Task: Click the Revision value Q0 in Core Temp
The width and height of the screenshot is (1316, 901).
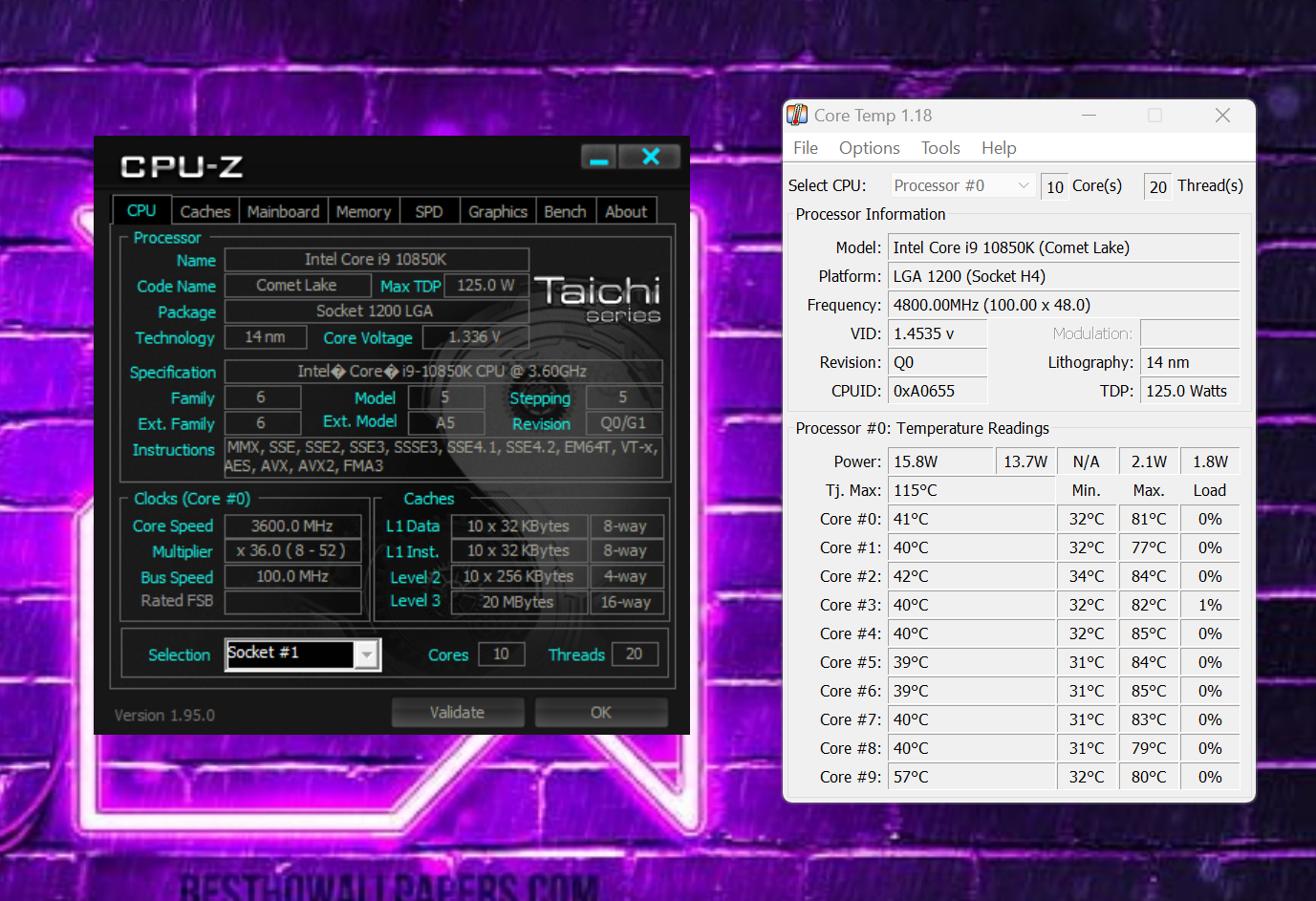Action: pos(938,362)
